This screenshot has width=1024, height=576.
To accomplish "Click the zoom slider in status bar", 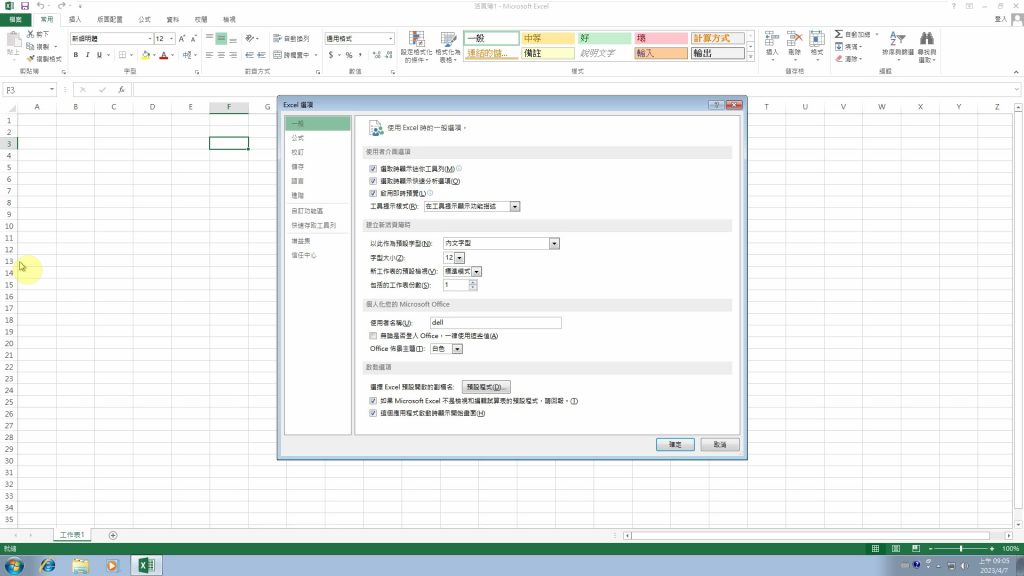I will (961, 549).
